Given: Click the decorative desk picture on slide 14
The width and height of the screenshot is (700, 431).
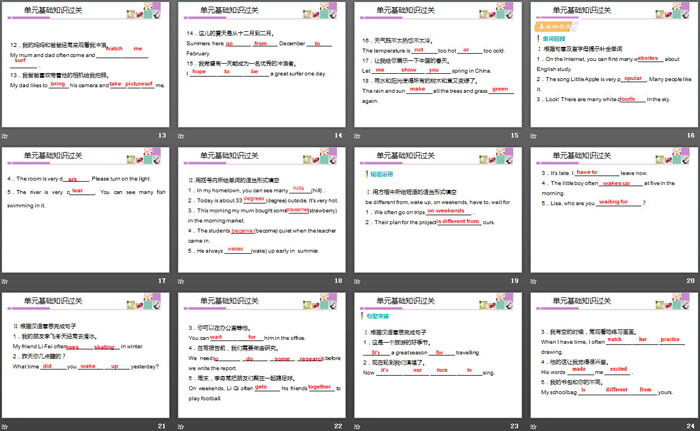Looking at the screenshot, I should pos(317,20).
